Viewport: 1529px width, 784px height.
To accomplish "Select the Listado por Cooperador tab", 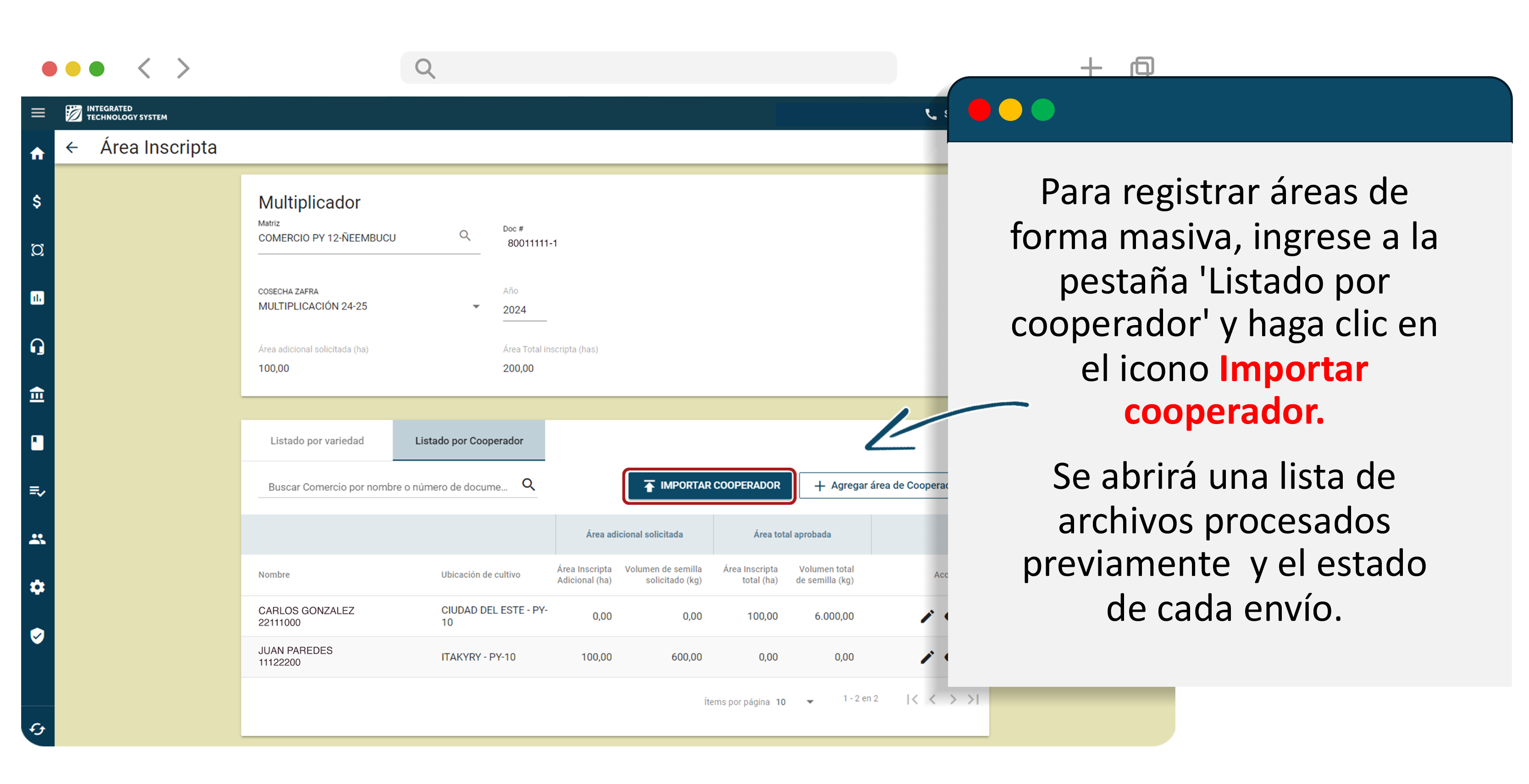I will click(468, 440).
